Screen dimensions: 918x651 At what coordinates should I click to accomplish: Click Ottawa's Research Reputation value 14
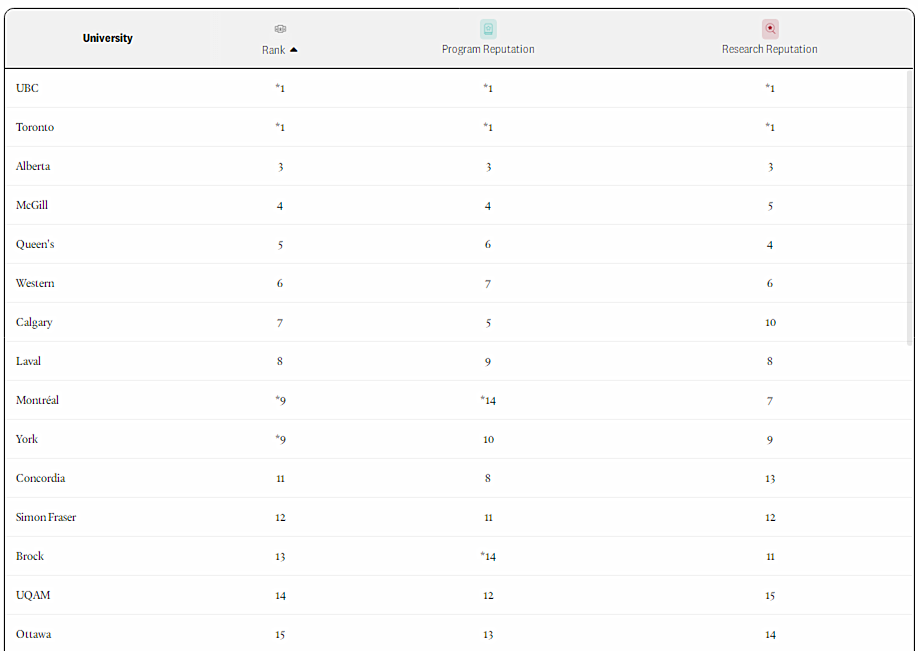tap(770, 635)
